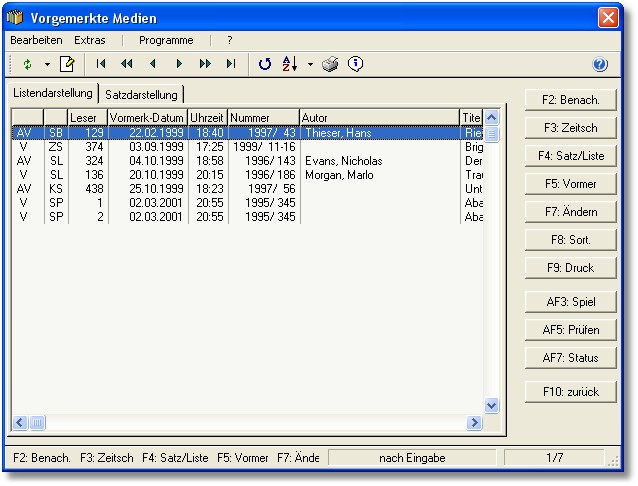
Task: Click the AF7: Status button
Action: tap(571, 358)
